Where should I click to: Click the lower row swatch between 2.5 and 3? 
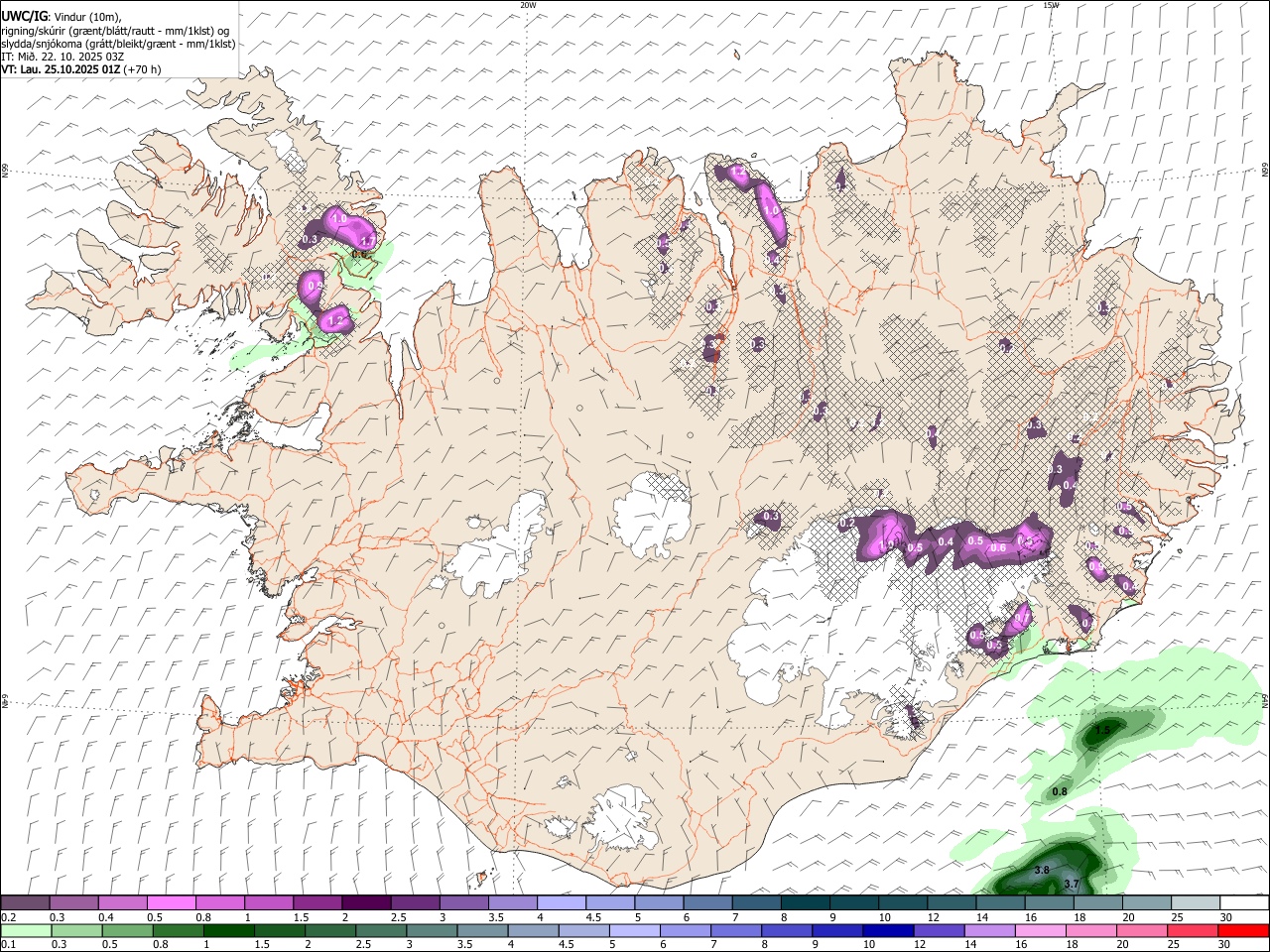coord(382,931)
